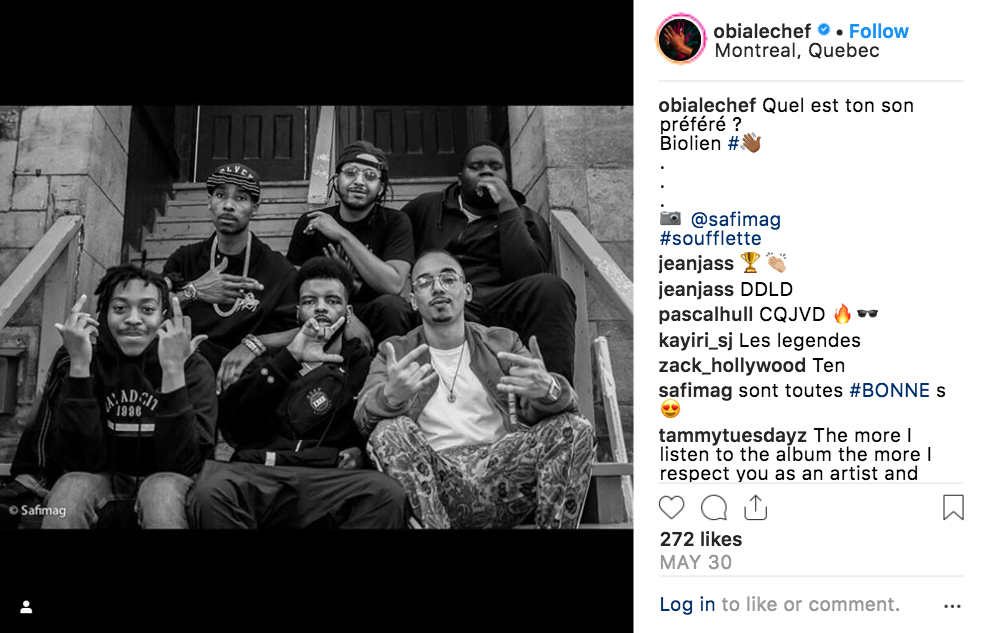This screenshot has height=633, width=985.
Task: Open more options three-dots menu
Action: [x=952, y=606]
